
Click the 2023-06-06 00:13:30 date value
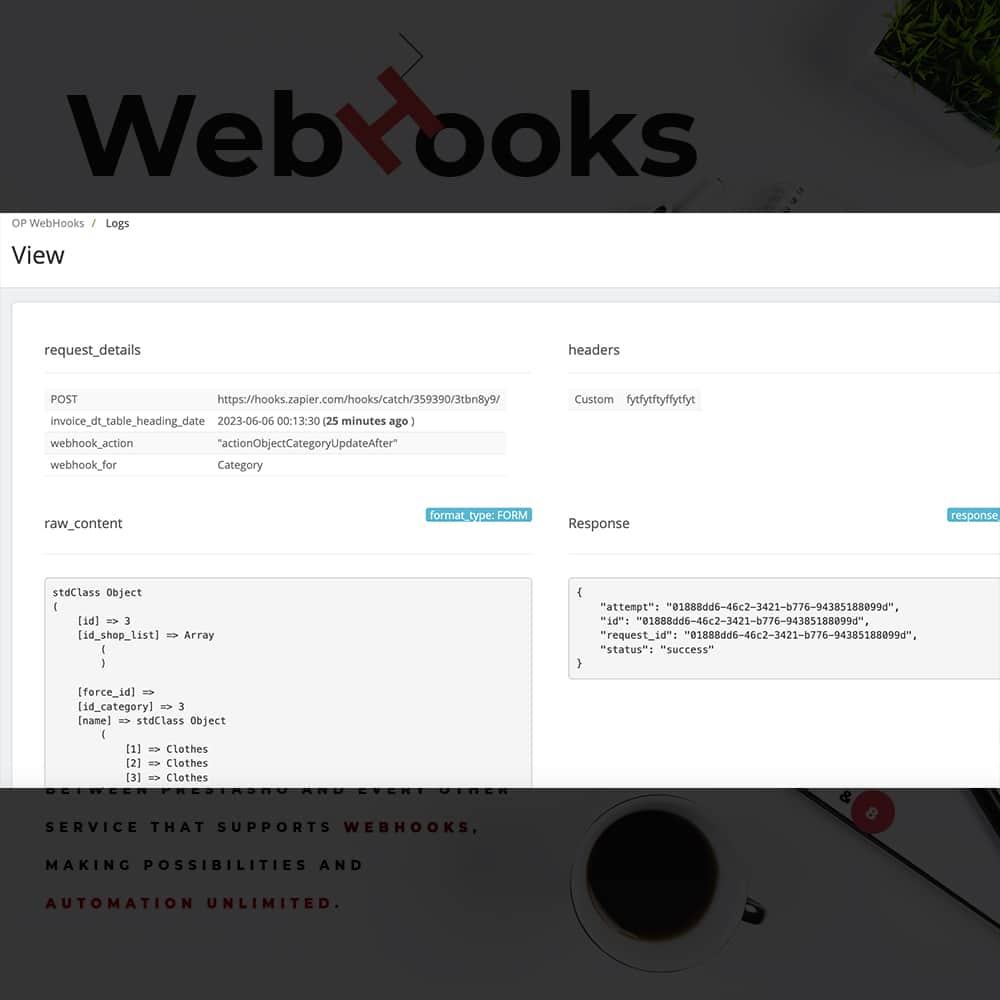pos(268,421)
